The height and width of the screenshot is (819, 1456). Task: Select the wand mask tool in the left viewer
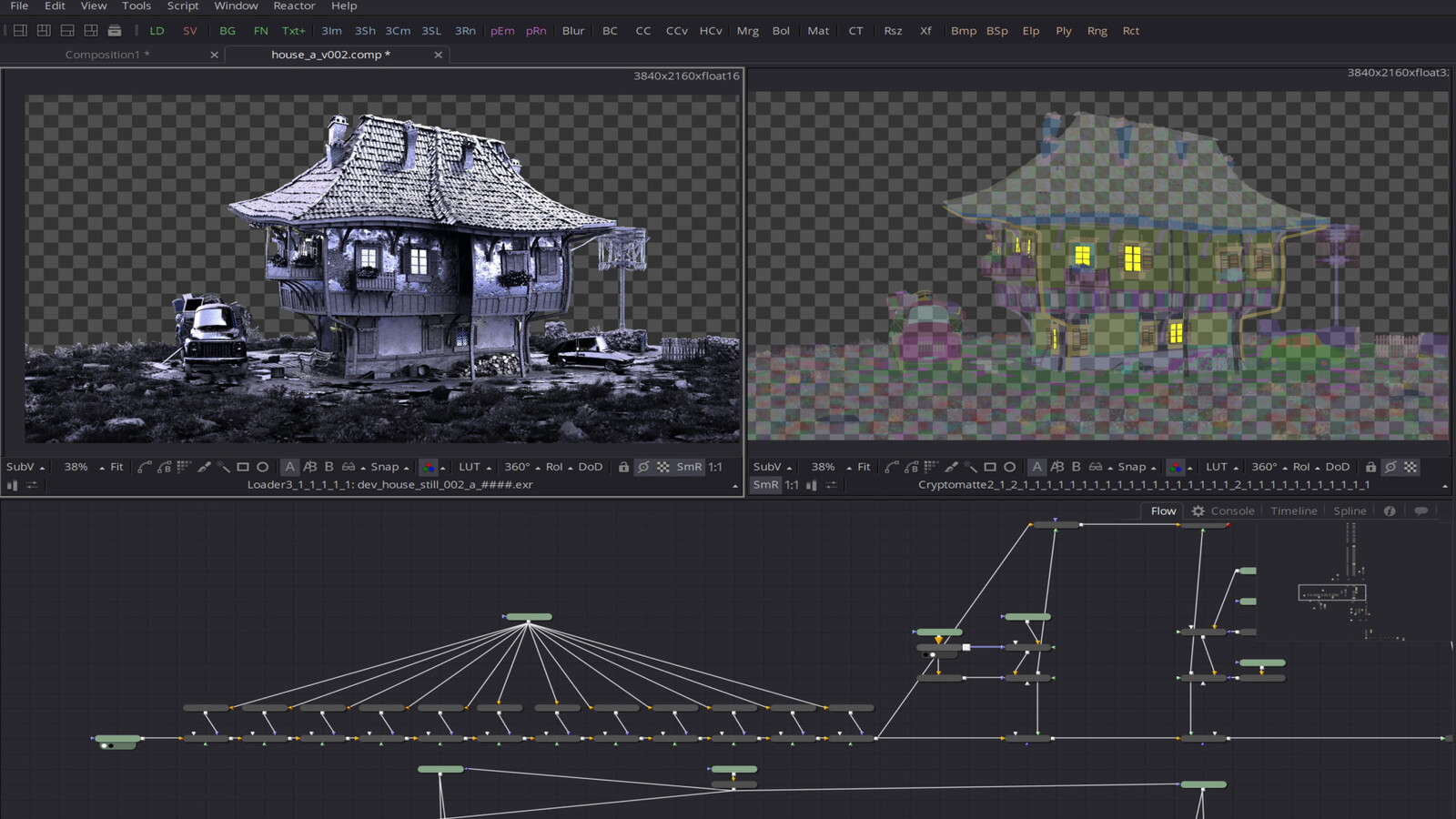(223, 466)
